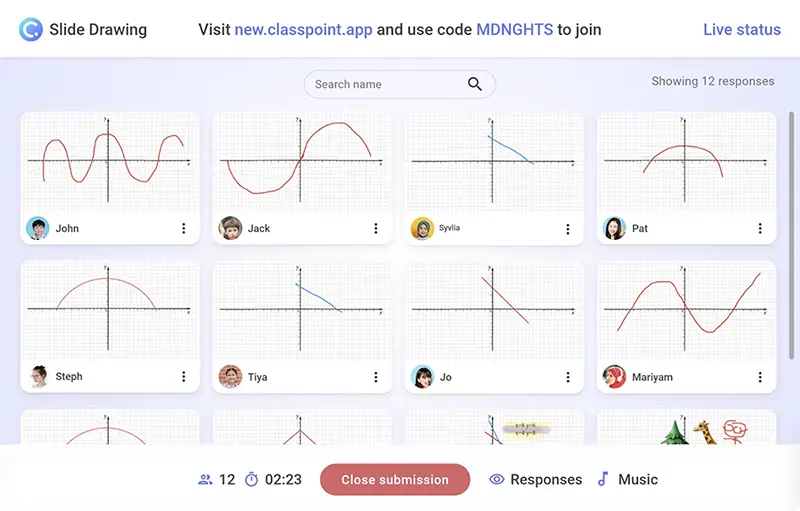Click the Close submission button
Image resolution: width=800 pixels, height=511 pixels.
tap(395, 479)
